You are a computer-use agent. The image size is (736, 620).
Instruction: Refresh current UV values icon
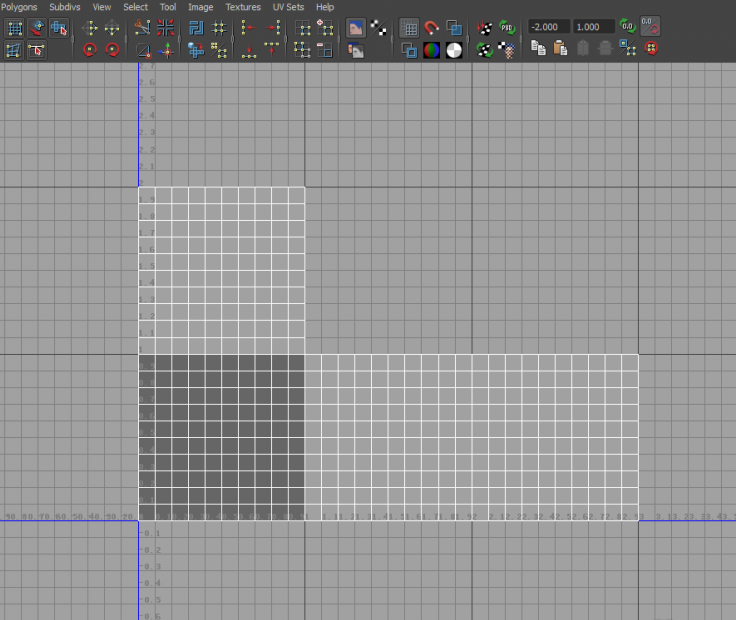[628, 26]
